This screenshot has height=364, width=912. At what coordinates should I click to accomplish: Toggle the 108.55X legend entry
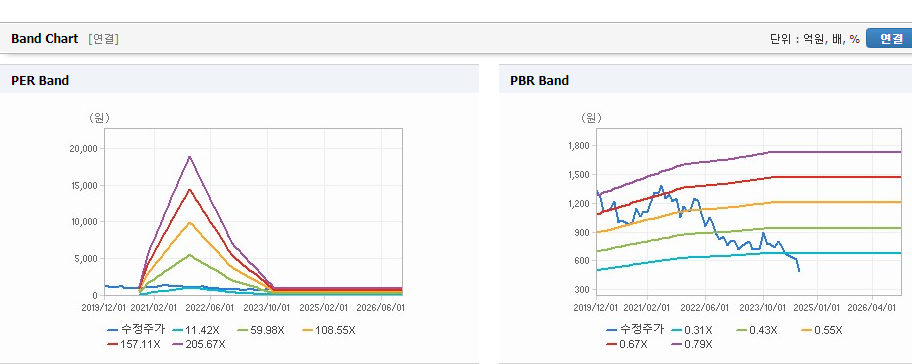[x=329, y=330]
